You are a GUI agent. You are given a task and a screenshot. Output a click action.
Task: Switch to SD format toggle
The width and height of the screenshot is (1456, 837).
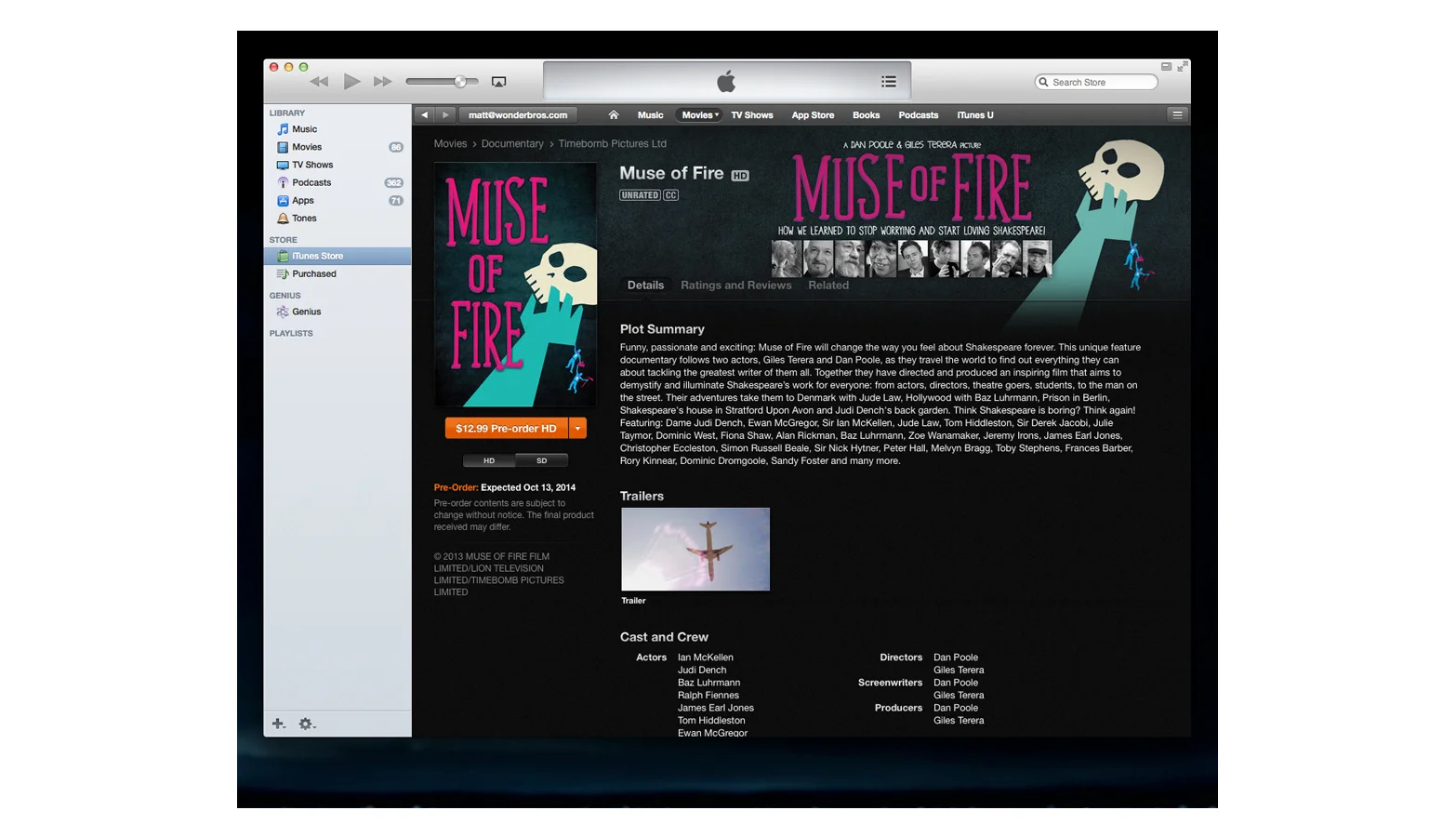[x=541, y=460]
